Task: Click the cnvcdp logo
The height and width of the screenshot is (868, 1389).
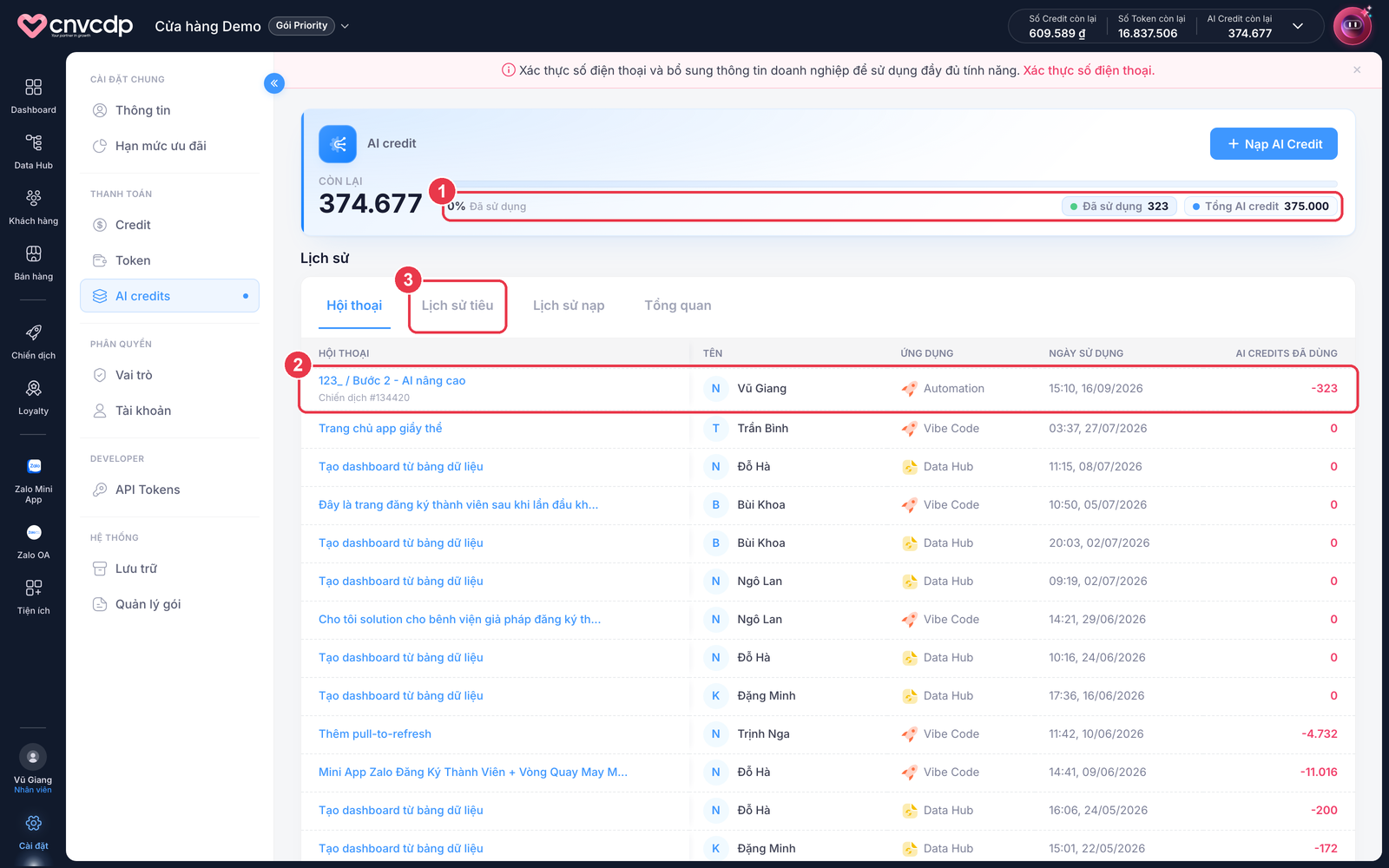Action: click(76, 25)
